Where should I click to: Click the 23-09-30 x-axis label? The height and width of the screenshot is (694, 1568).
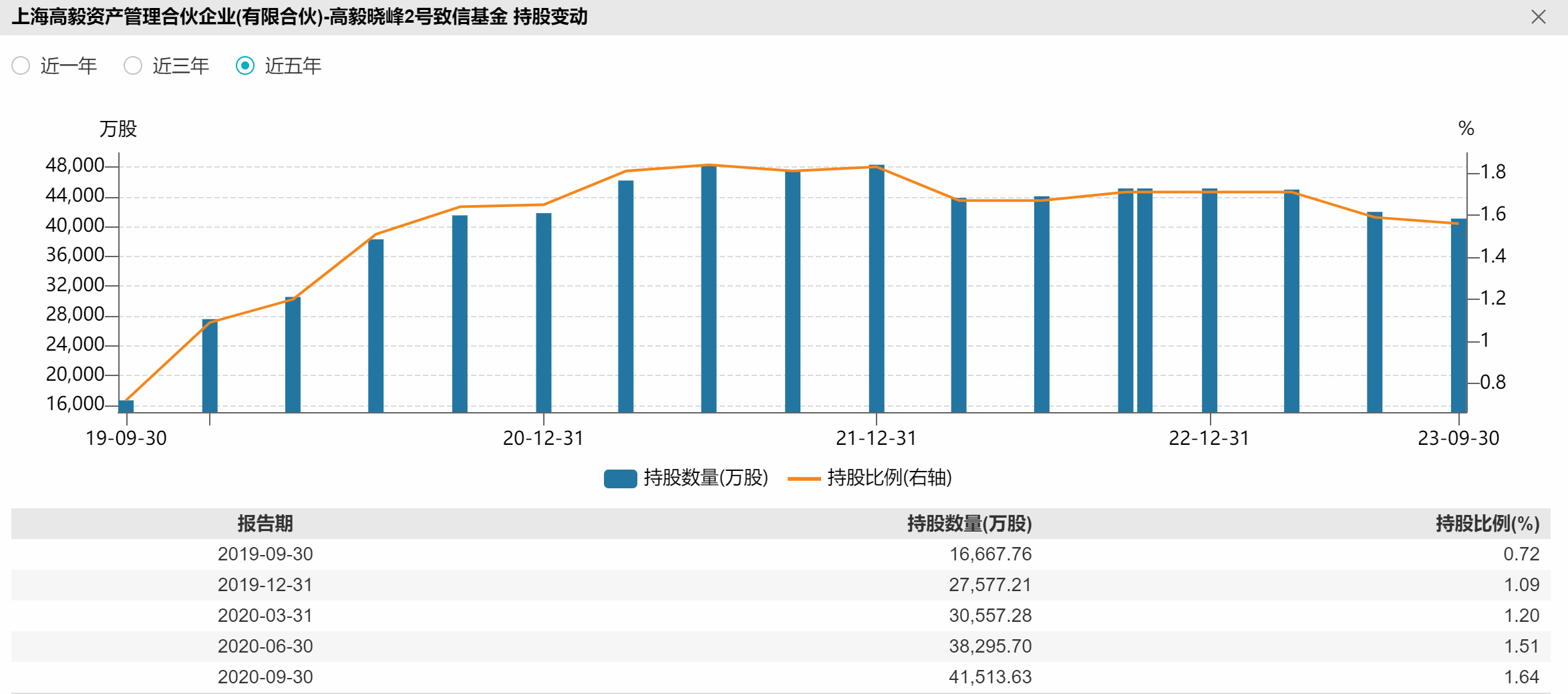tap(1459, 438)
